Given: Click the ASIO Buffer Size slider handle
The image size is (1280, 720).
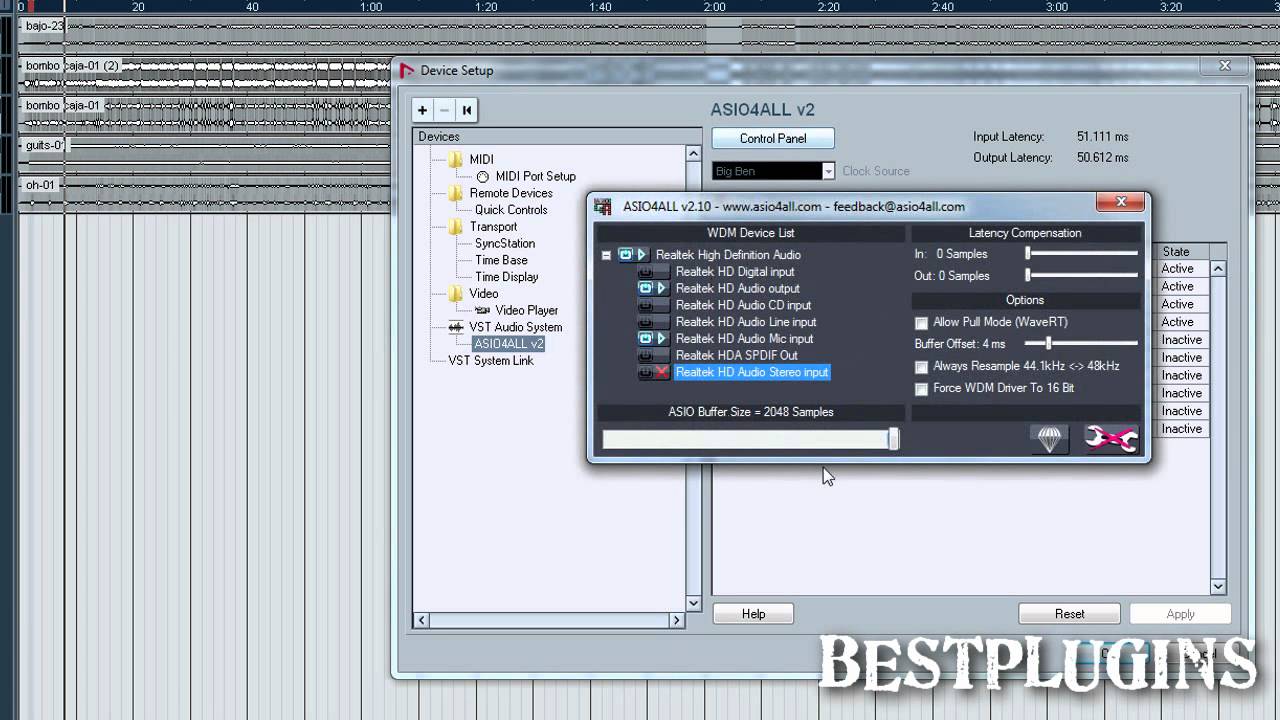Looking at the screenshot, I should pos(894,439).
